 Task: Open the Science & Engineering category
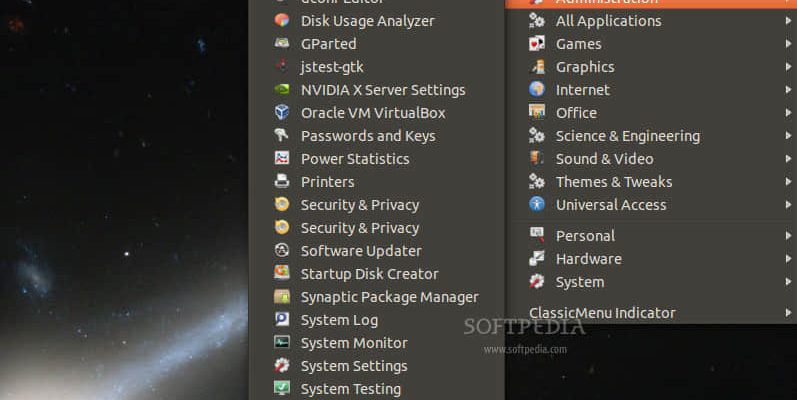point(651,136)
